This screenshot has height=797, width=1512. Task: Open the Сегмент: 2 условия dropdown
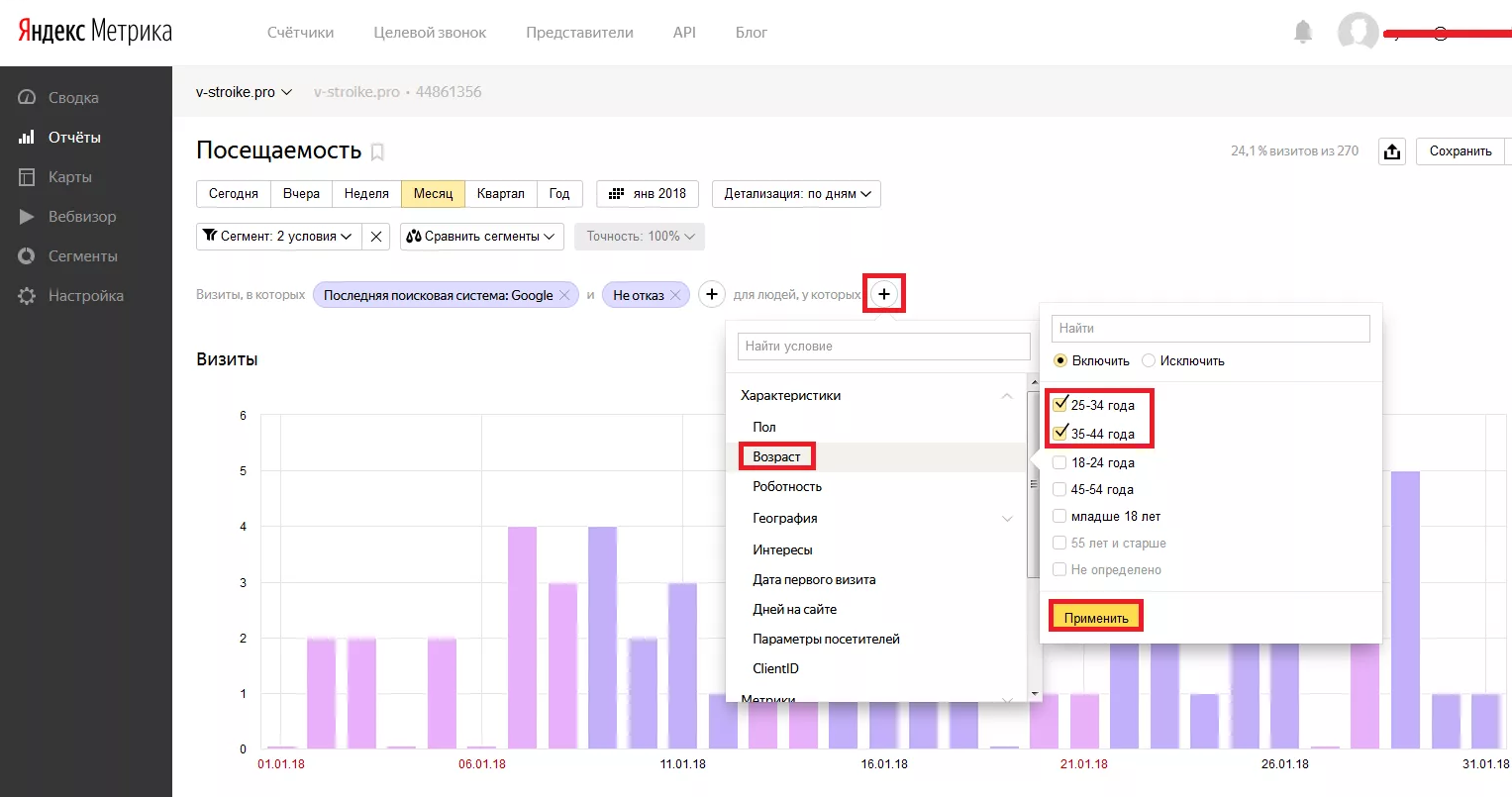point(278,236)
